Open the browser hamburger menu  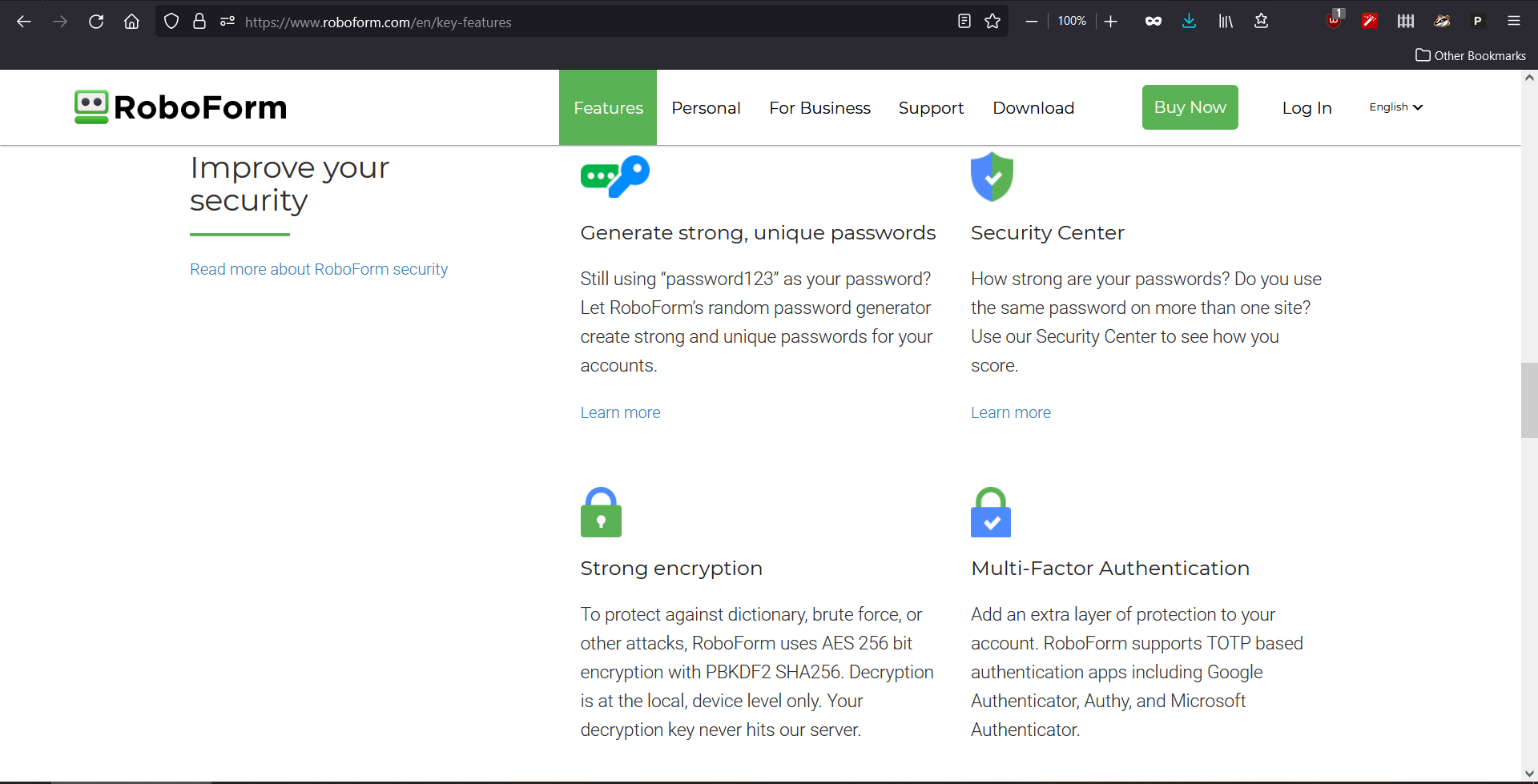(x=1514, y=22)
